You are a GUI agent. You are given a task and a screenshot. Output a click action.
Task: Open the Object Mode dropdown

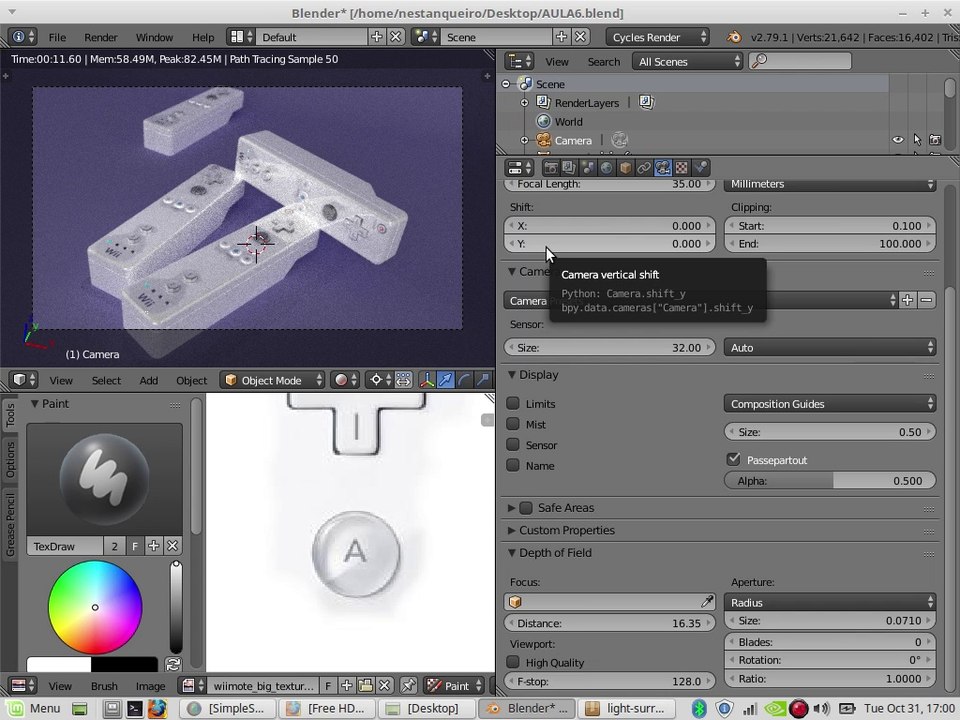tap(272, 380)
